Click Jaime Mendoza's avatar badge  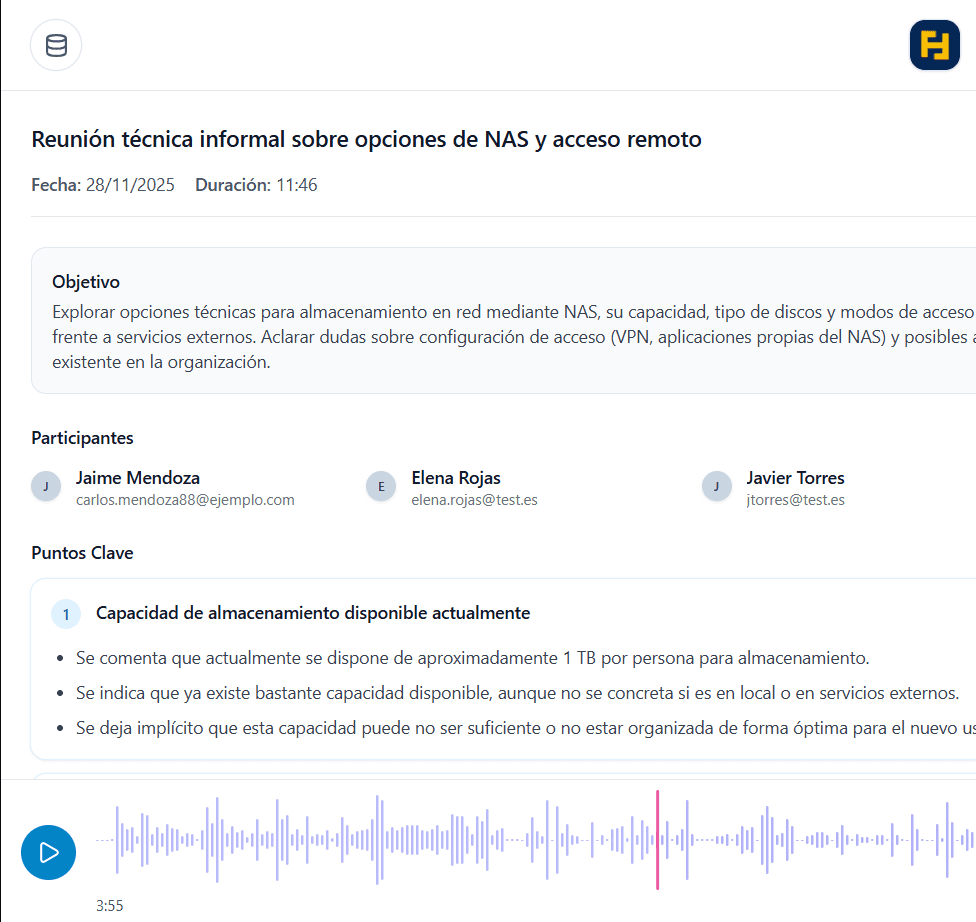tap(44, 487)
